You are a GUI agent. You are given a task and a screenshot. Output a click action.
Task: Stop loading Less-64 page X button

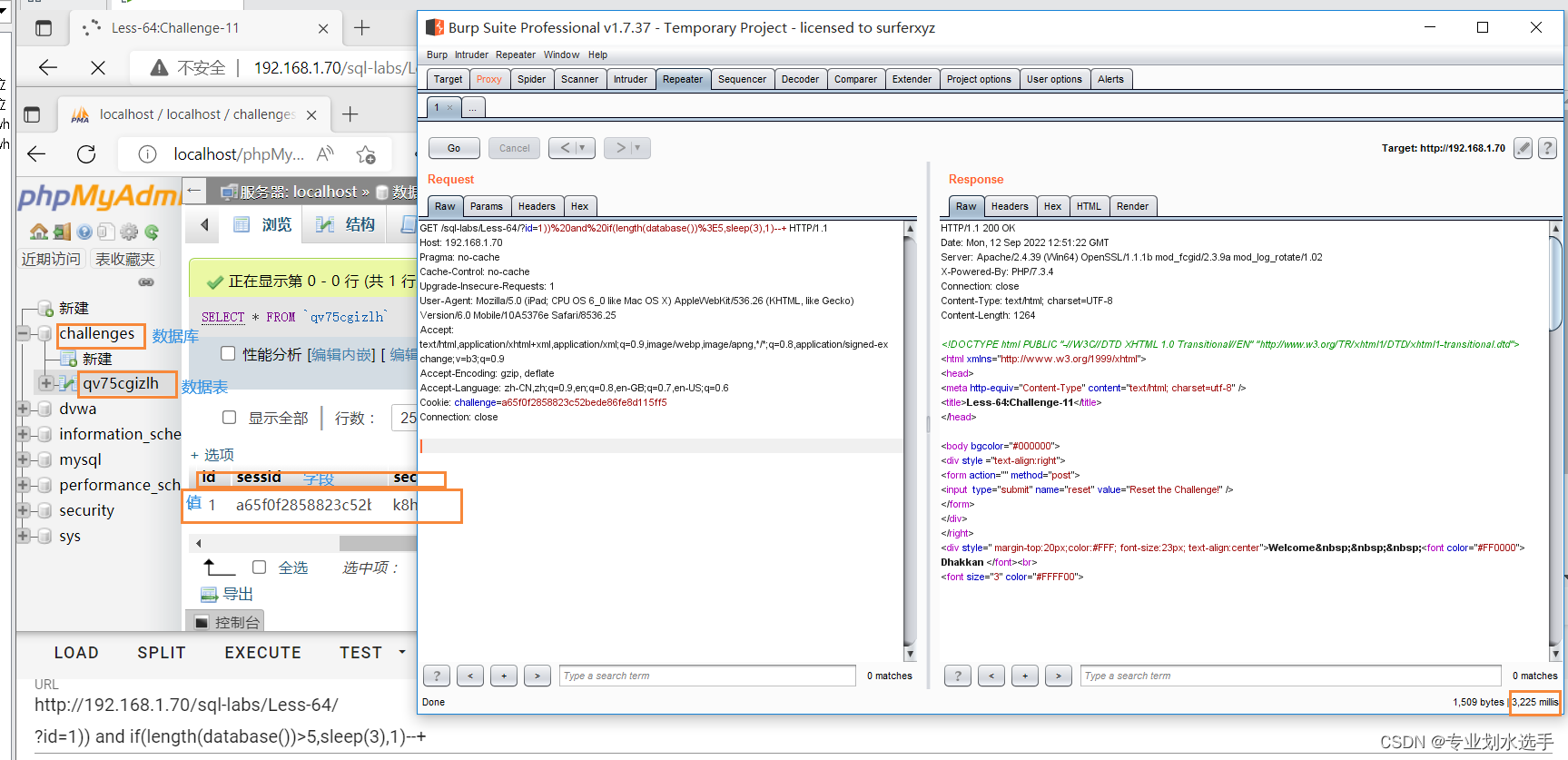(98, 67)
